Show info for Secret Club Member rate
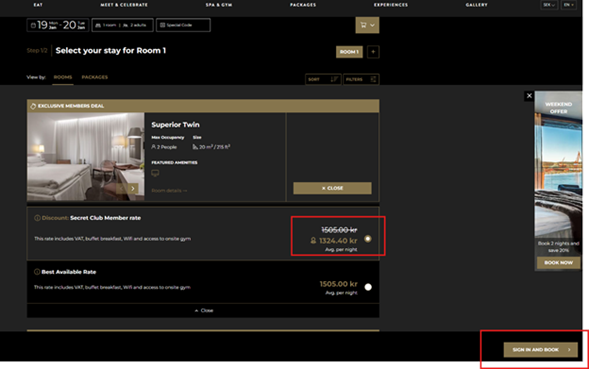The height and width of the screenshot is (369, 589). [37, 218]
